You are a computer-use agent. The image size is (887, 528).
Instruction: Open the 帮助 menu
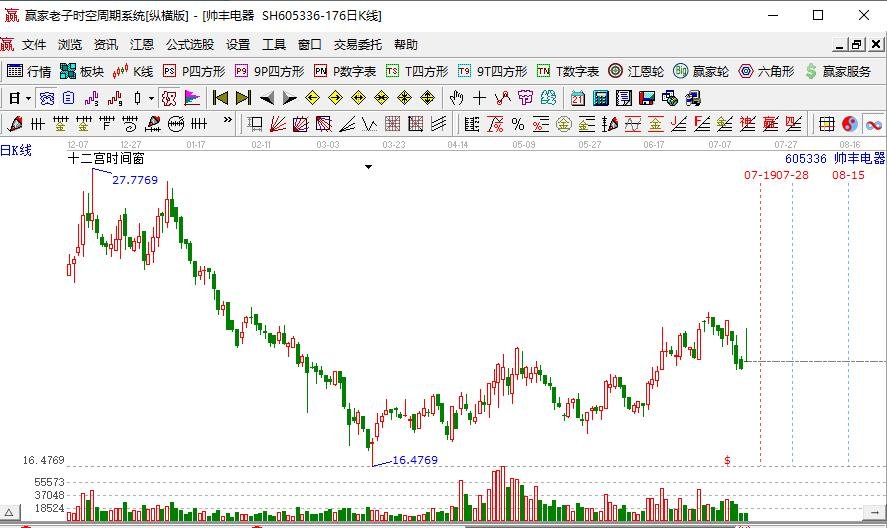pyautogui.click(x=406, y=45)
